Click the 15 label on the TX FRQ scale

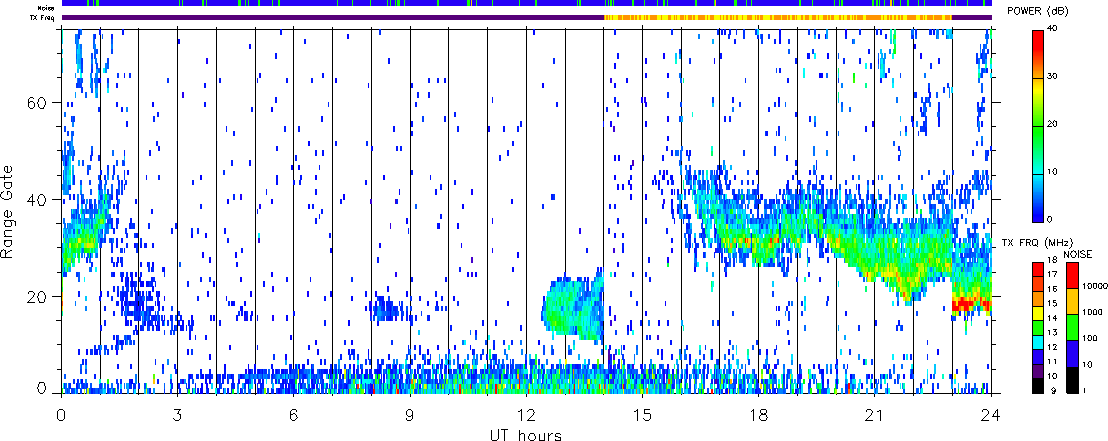click(x=1053, y=304)
